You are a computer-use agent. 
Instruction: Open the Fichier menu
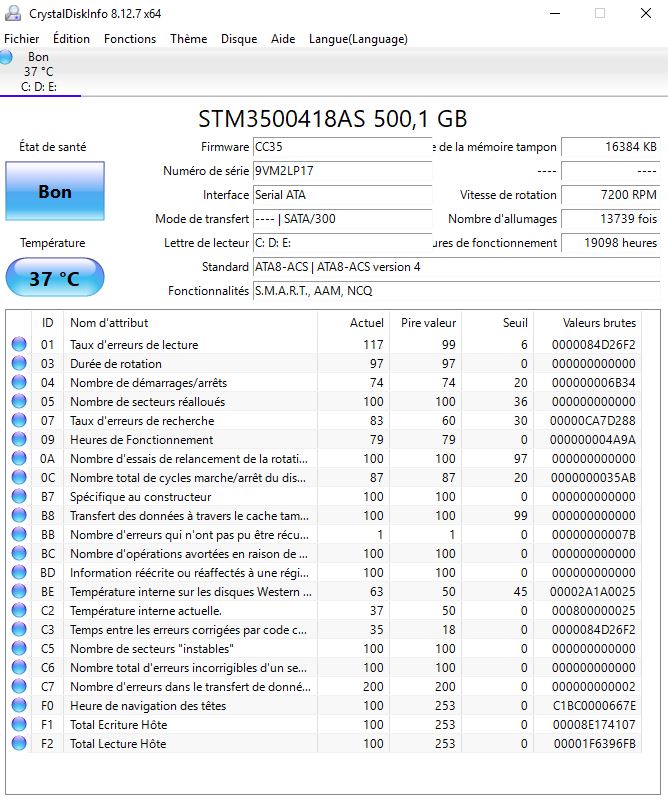pyautogui.click(x=22, y=39)
